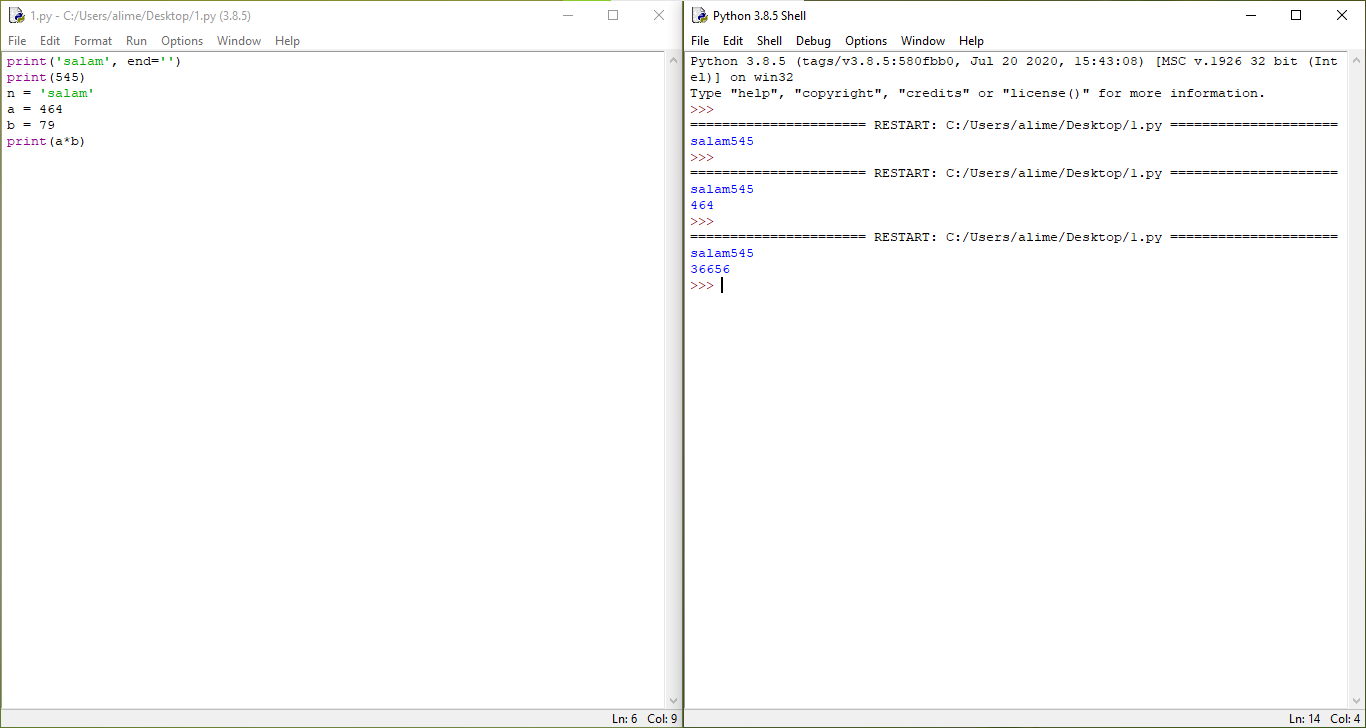Viewport: 1366px width, 728px height.
Task: Click editor status Col: 9
Action: click(662, 719)
